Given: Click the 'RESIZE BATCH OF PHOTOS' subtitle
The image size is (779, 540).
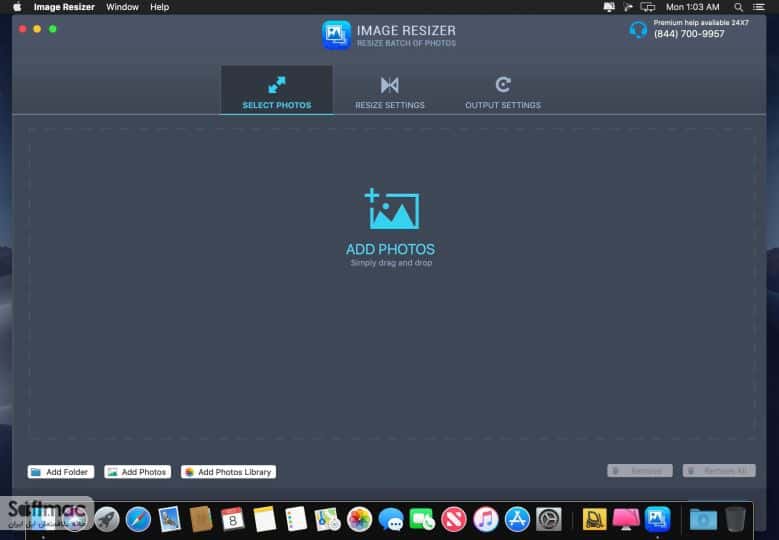Looking at the screenshot, I should (x=406, y=43).
